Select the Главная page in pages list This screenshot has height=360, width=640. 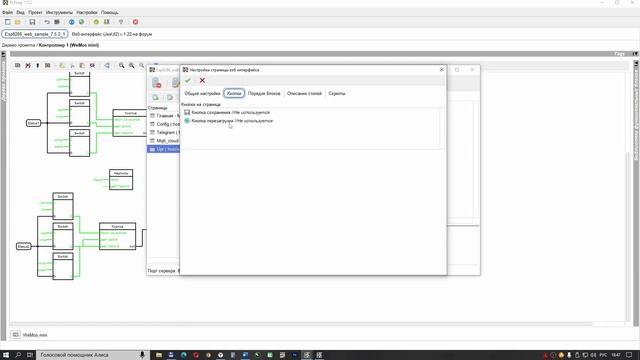(164, 116)
